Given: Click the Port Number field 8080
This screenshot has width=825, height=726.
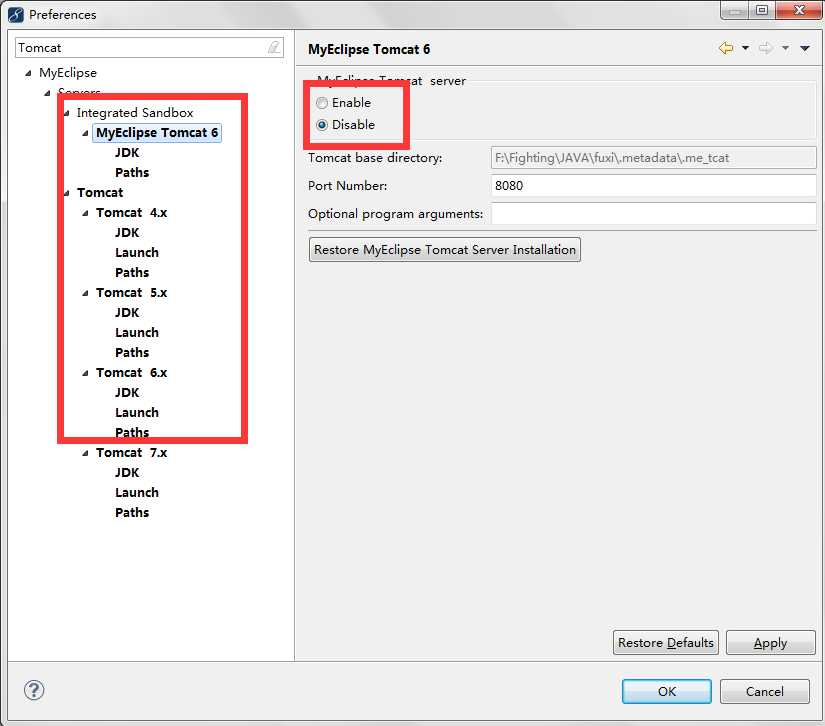Looking at the screenshot, I should tap(653, 186).
